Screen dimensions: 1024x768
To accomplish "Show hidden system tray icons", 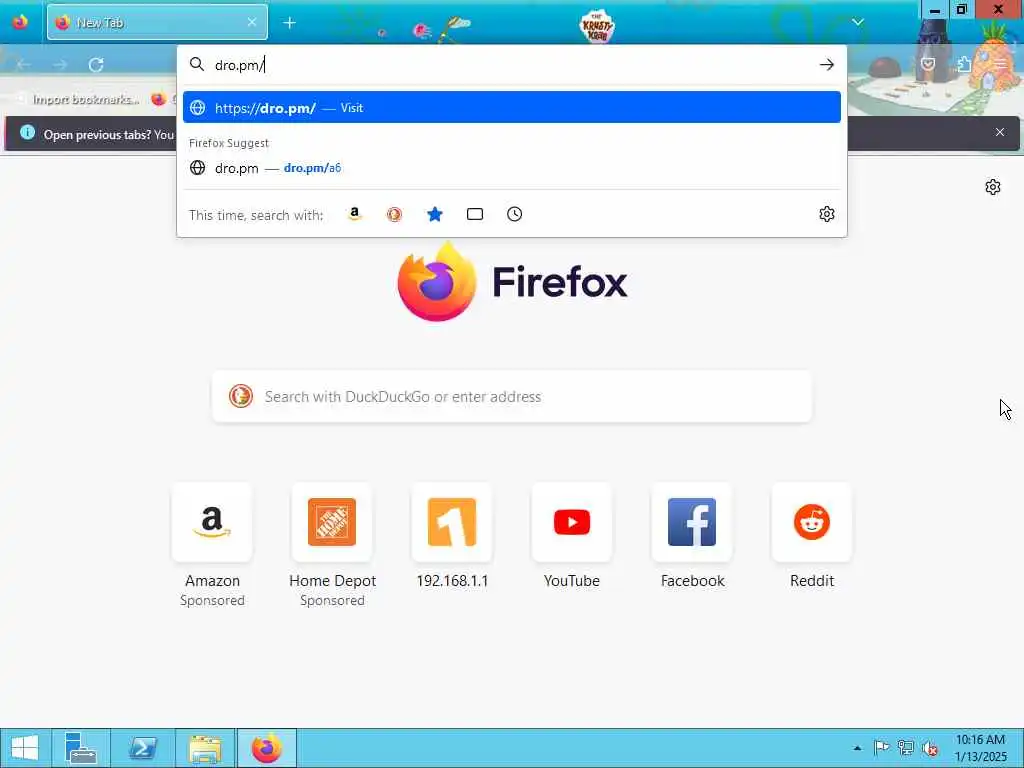I will tap(857, 748).
